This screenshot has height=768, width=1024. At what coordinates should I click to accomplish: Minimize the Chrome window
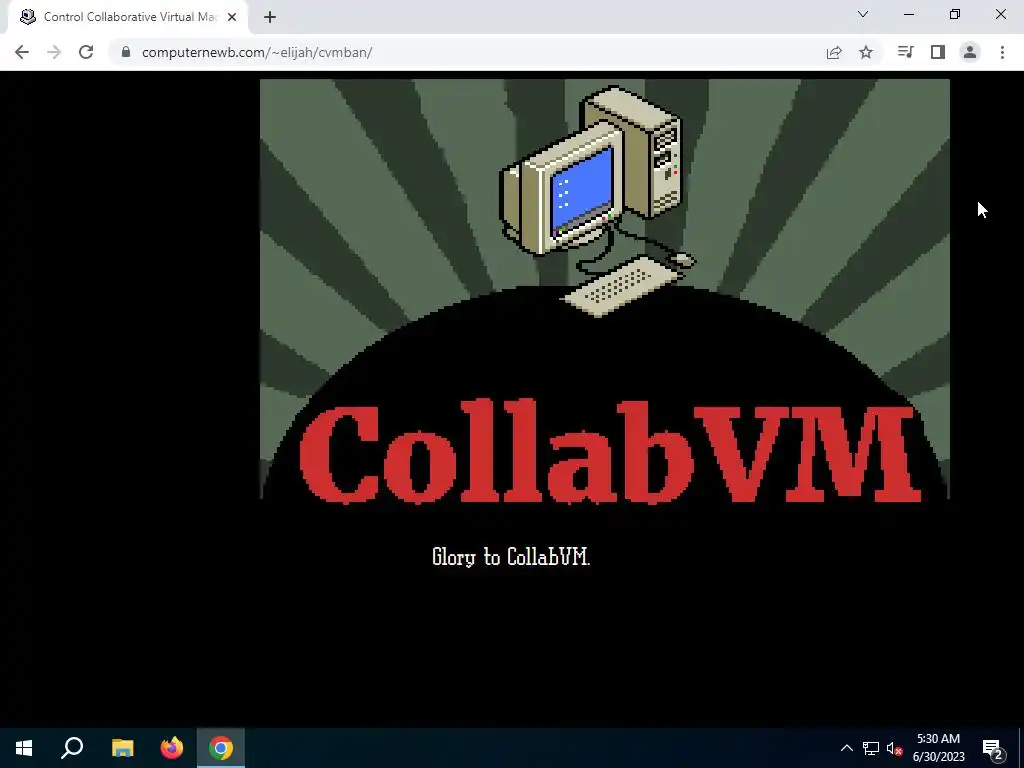coord(908,14)
